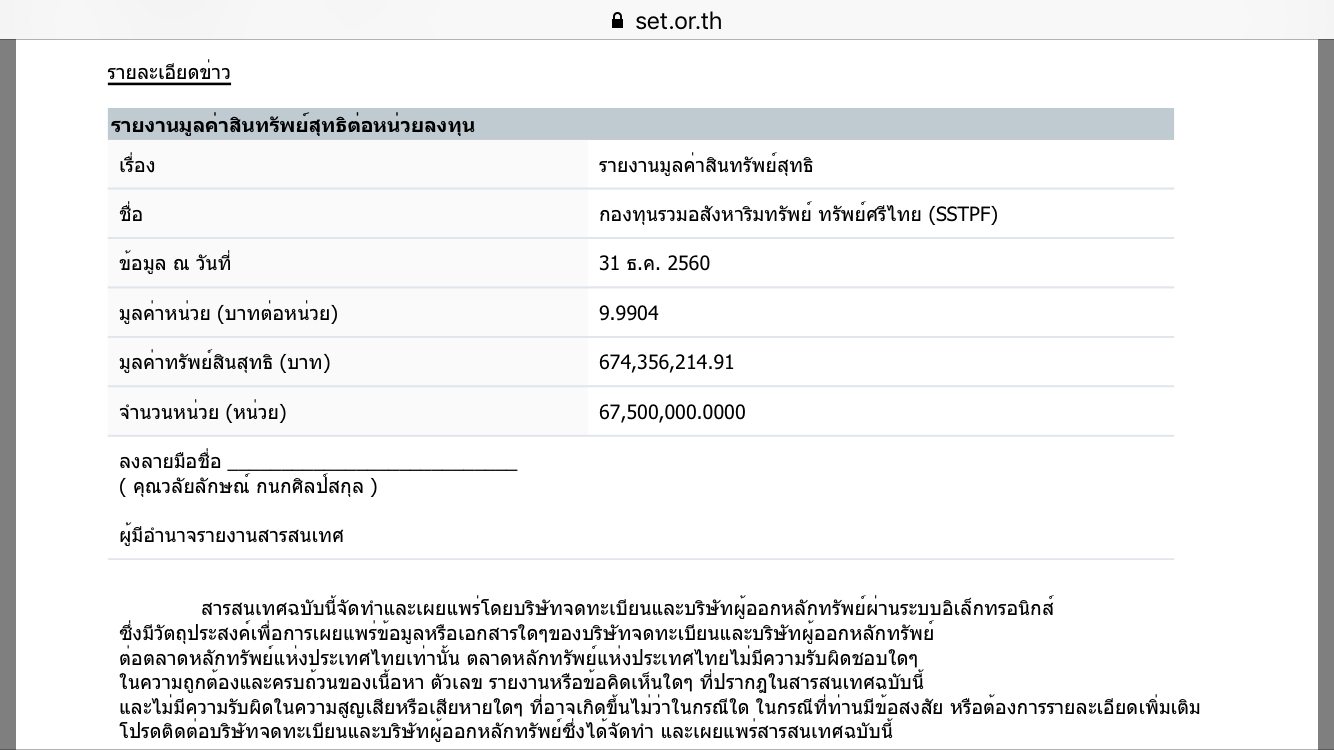The image size is (1334, 750).
Task: Select the date 31 ธ.ค. 2560
Action: [654, 264]
